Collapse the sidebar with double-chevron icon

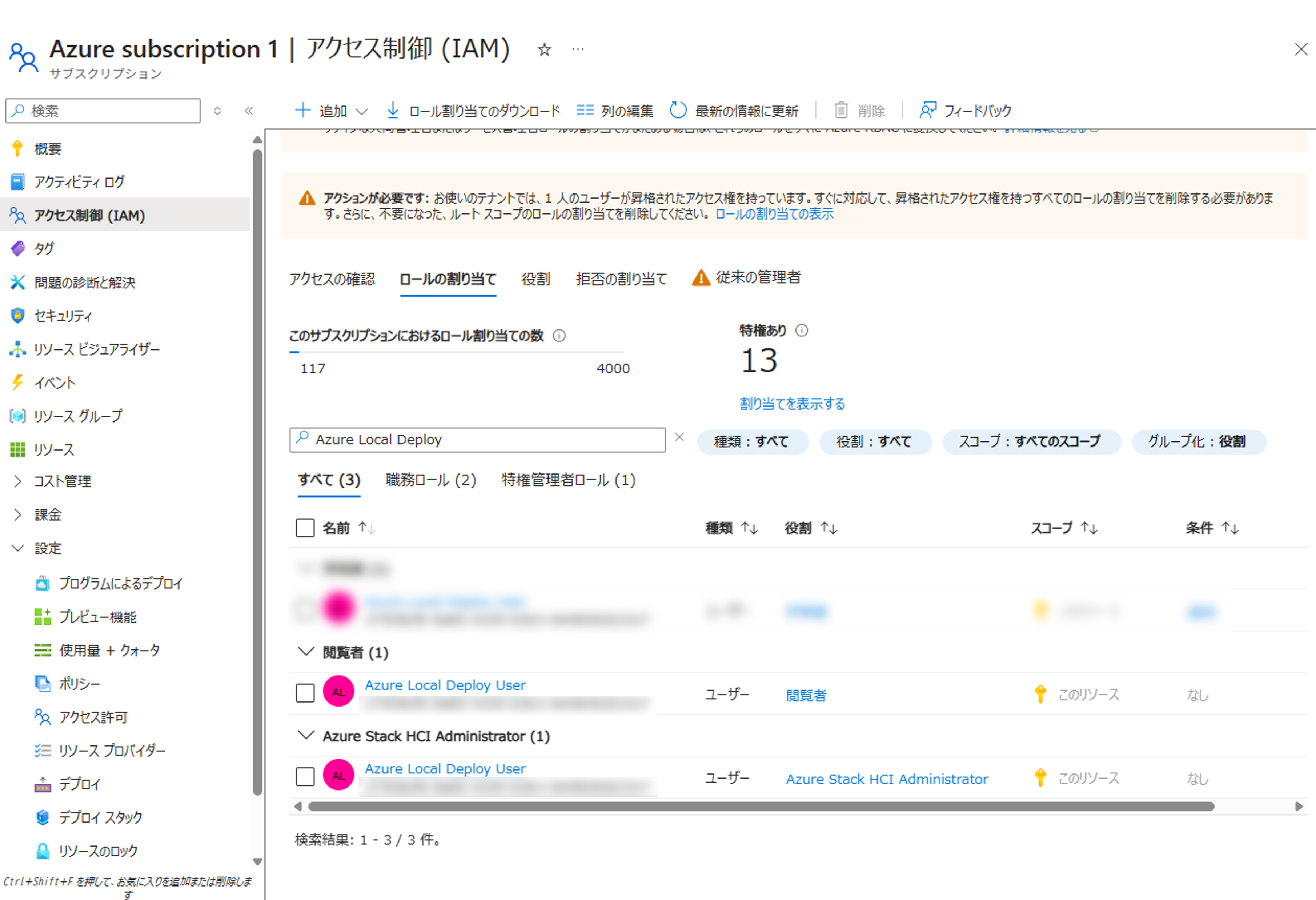[x=249, y=111]
